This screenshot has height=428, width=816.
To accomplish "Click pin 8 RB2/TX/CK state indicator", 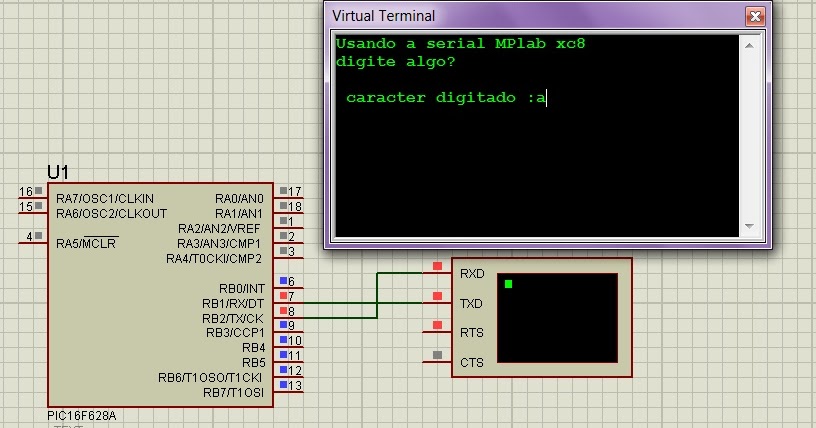I will click(284, 311).
